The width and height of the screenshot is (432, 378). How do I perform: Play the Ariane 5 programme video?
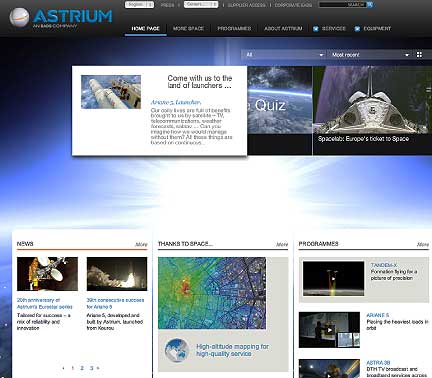[329, 330]
